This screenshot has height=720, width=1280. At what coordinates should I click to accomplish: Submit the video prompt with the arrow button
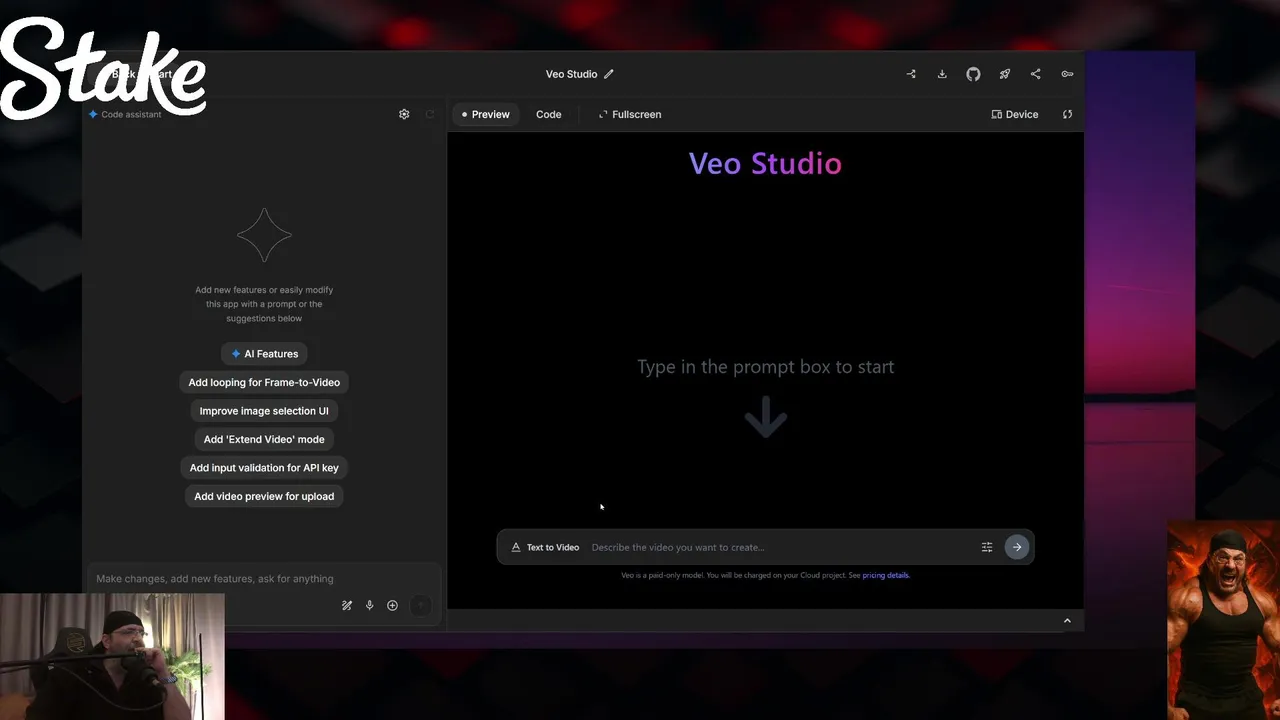pos(1016,547)
